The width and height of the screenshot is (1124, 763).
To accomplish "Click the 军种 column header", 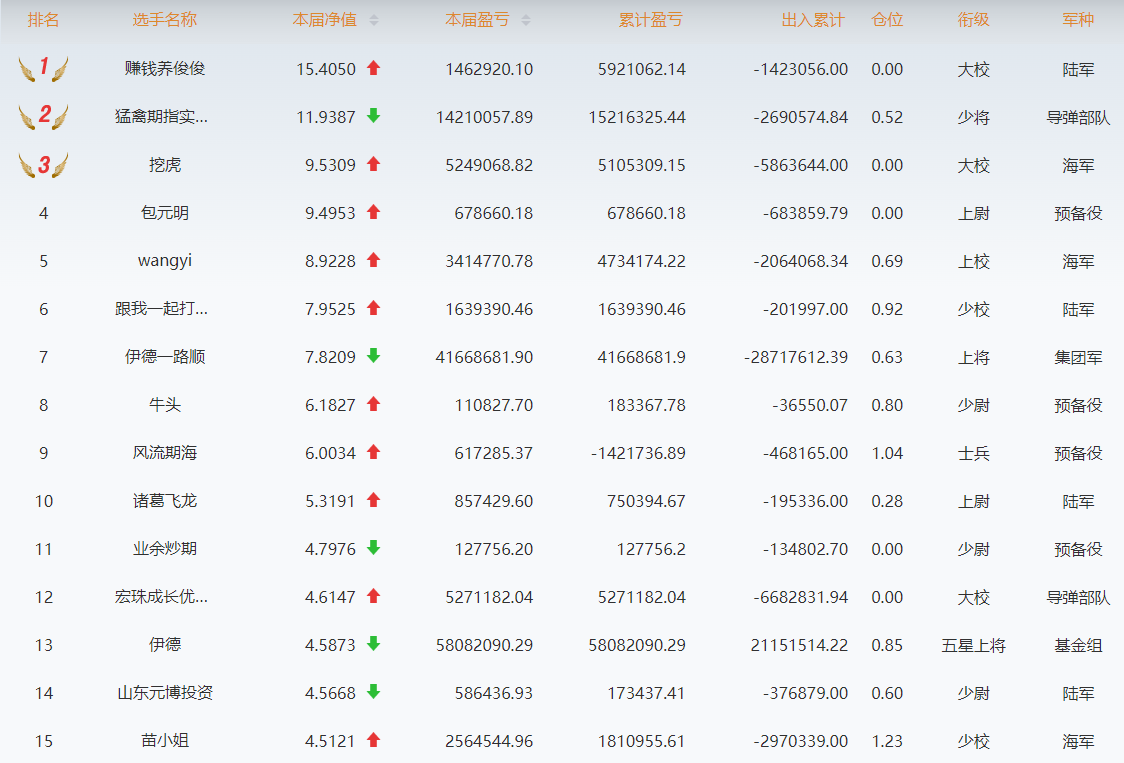I will coord(1078,20).
